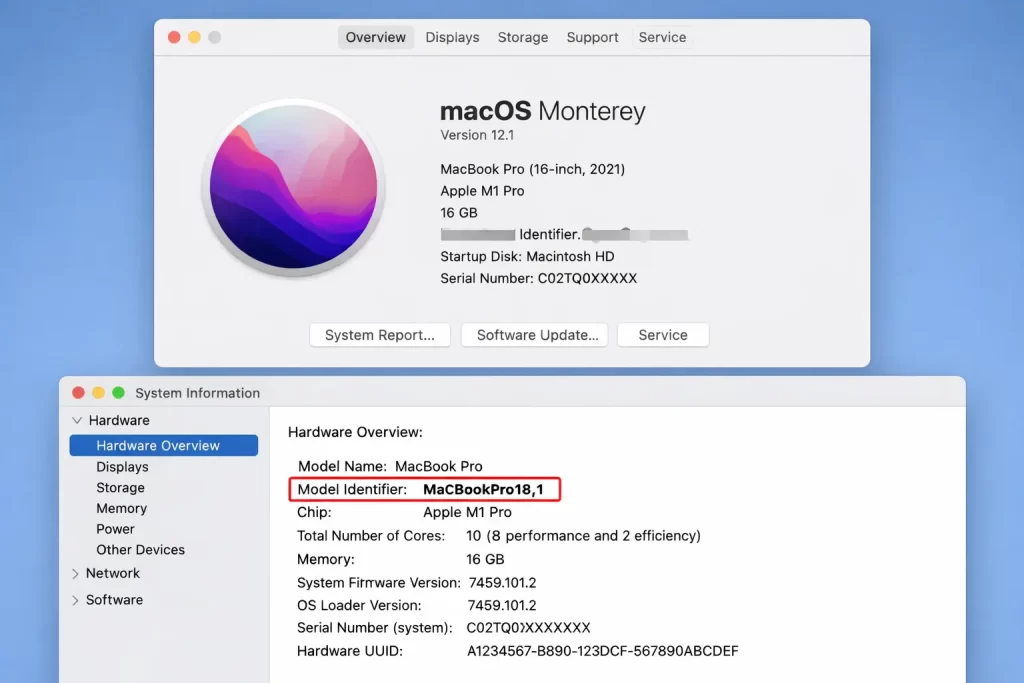Click the Service button below the serial number
The width and height of the screenshot is (1024, 683).
pos(663,335)
